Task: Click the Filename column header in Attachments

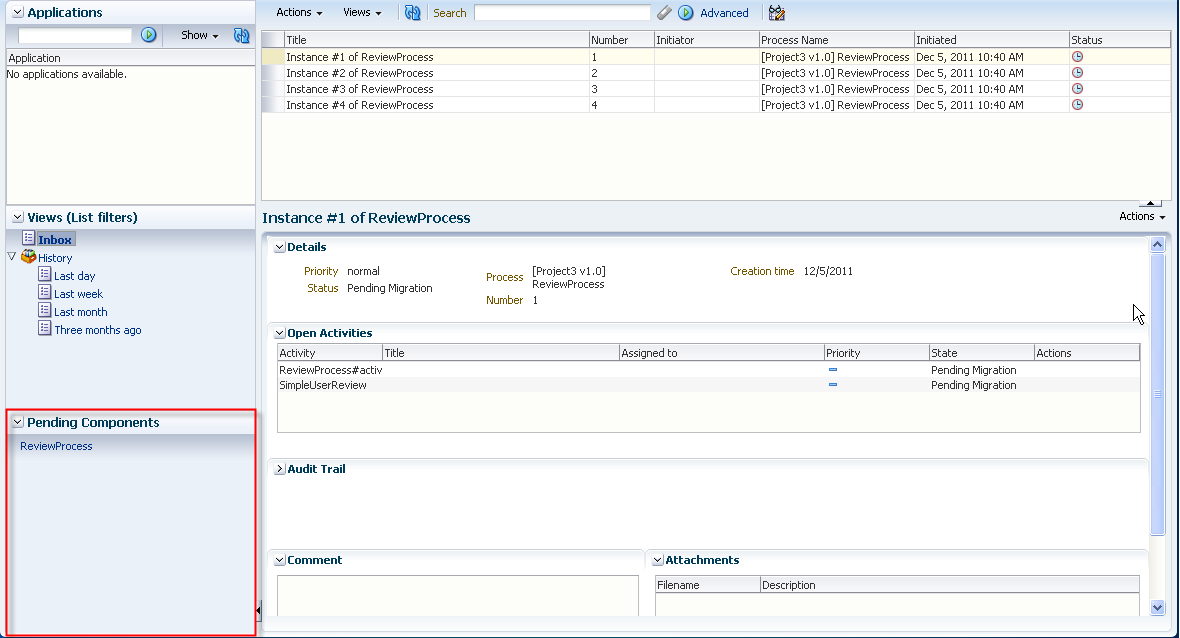Action: [x=707, y=585]
